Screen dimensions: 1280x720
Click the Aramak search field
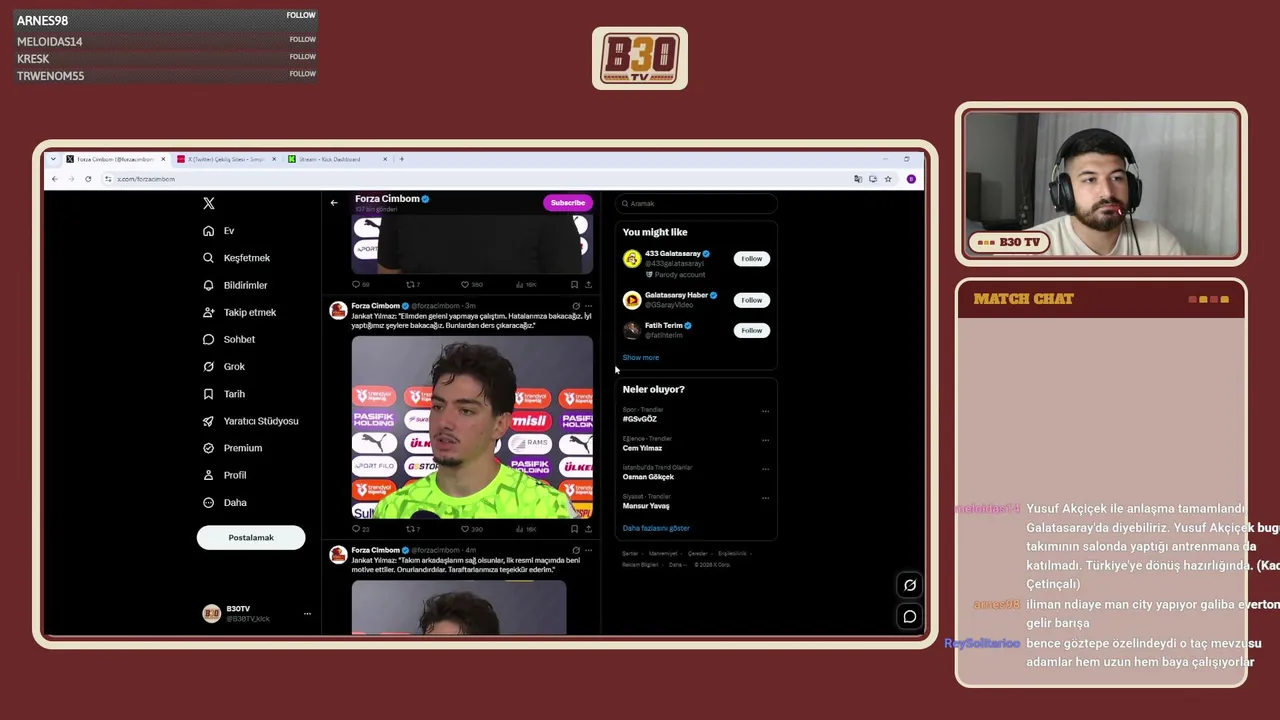pos(696,204)
